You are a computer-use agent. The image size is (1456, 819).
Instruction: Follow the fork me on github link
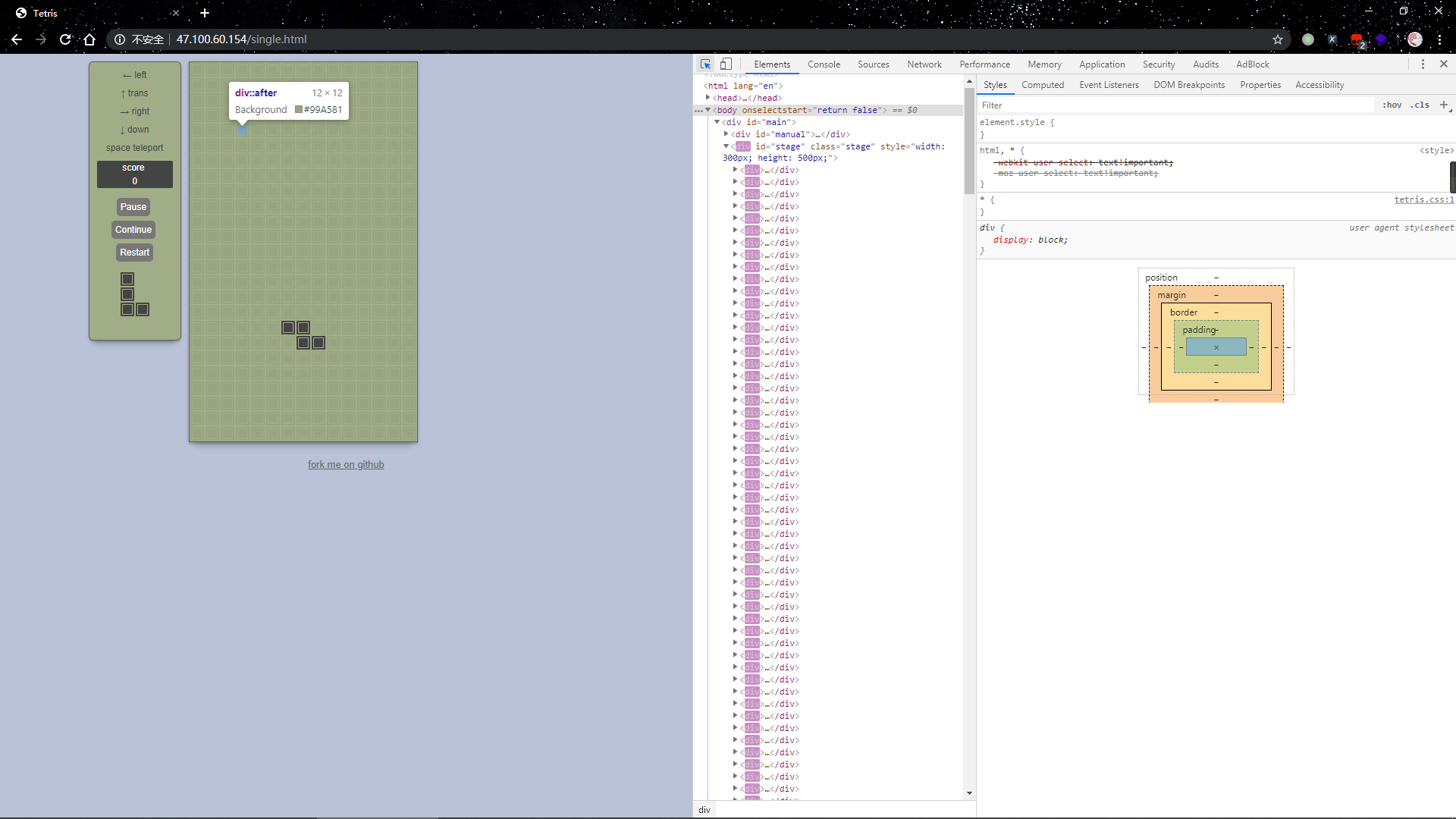pos(346,465)
